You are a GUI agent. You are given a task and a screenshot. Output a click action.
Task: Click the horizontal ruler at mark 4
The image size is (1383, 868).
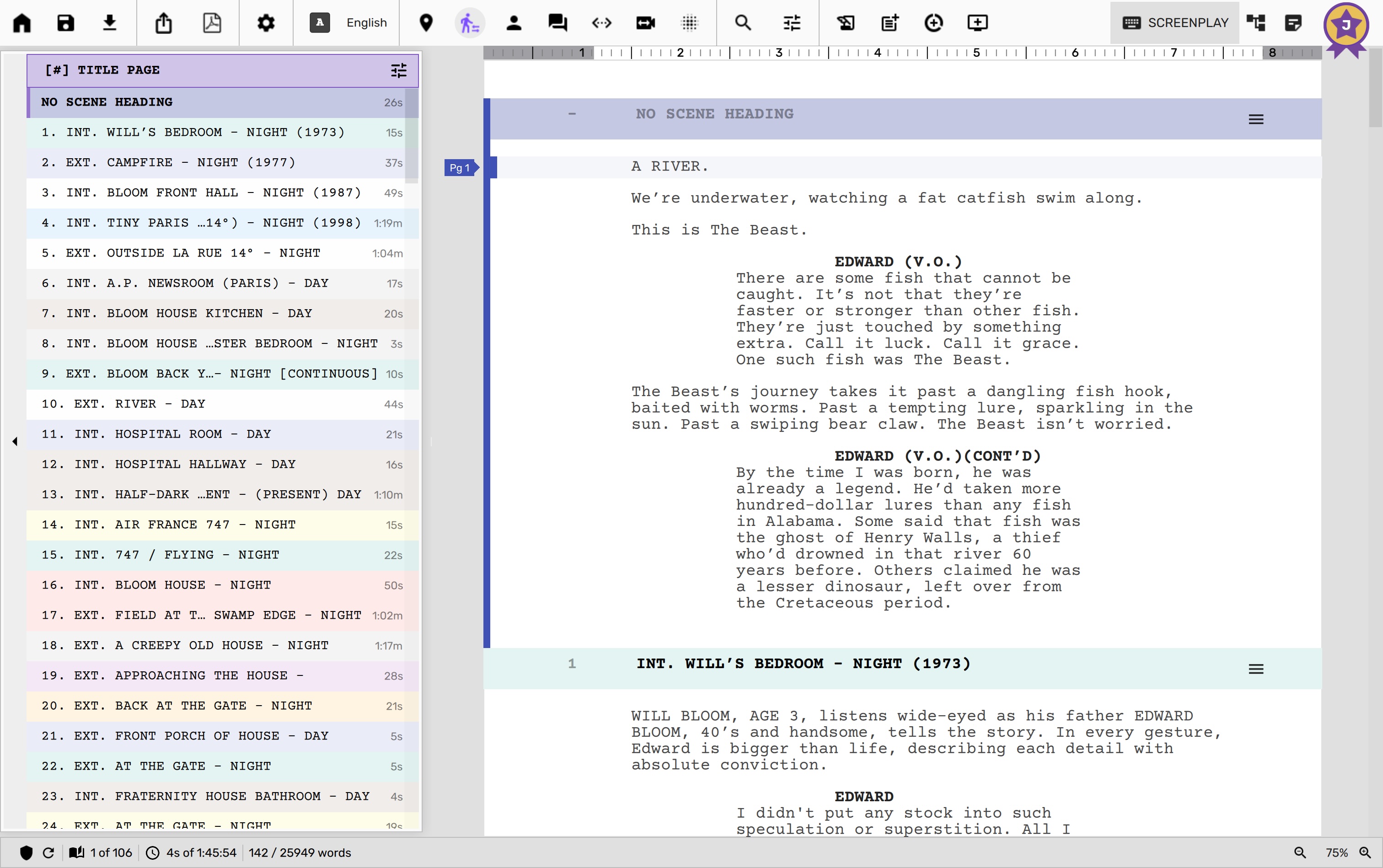(x=877, y=53)
